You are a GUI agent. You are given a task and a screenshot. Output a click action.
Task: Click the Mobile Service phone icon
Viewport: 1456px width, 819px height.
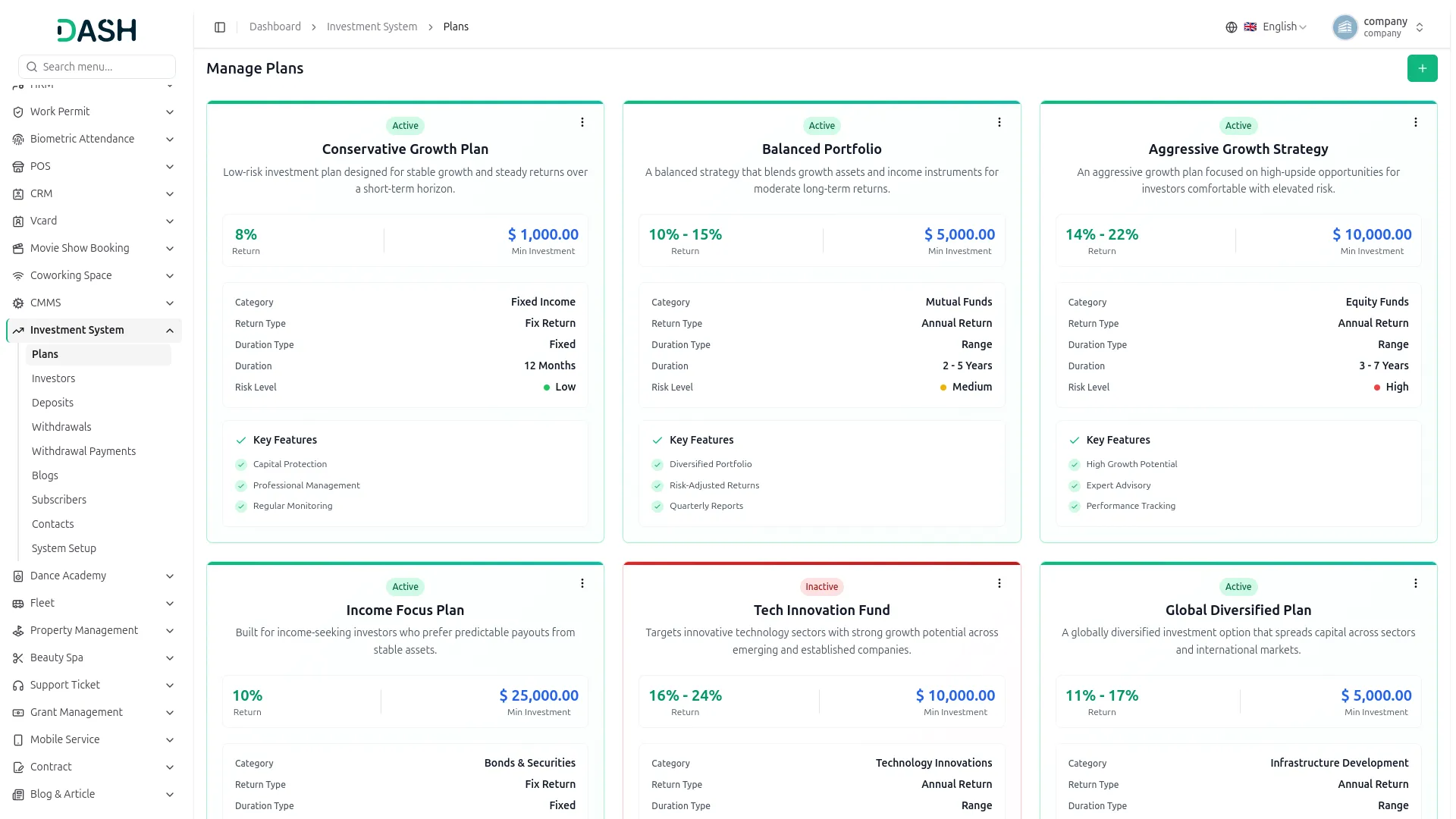click(x=18, y=740)
